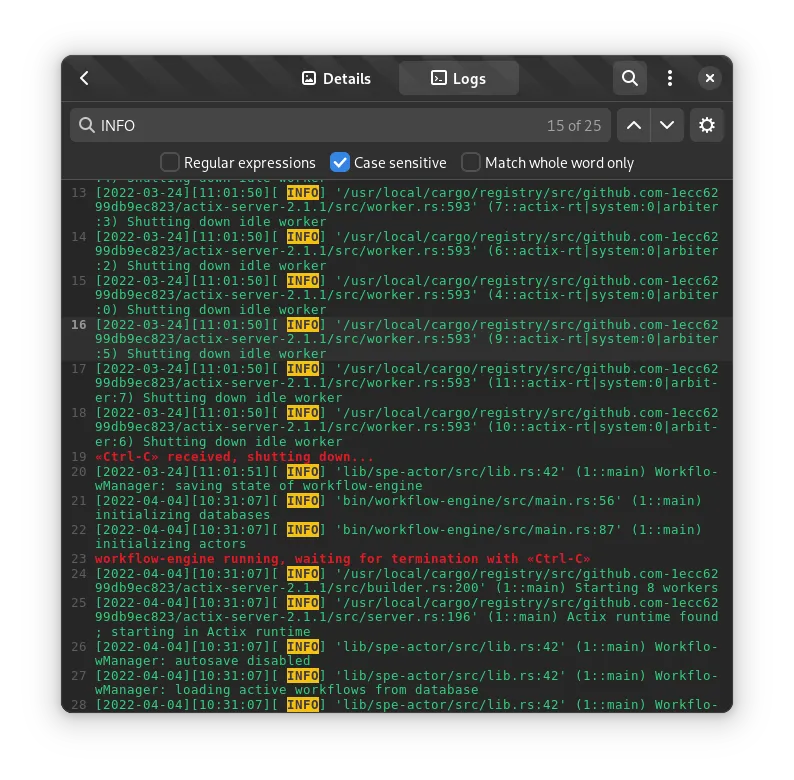Click the search field containing INFO
Image resolution: width=794 pixels, height=780 pixels.
320,126
